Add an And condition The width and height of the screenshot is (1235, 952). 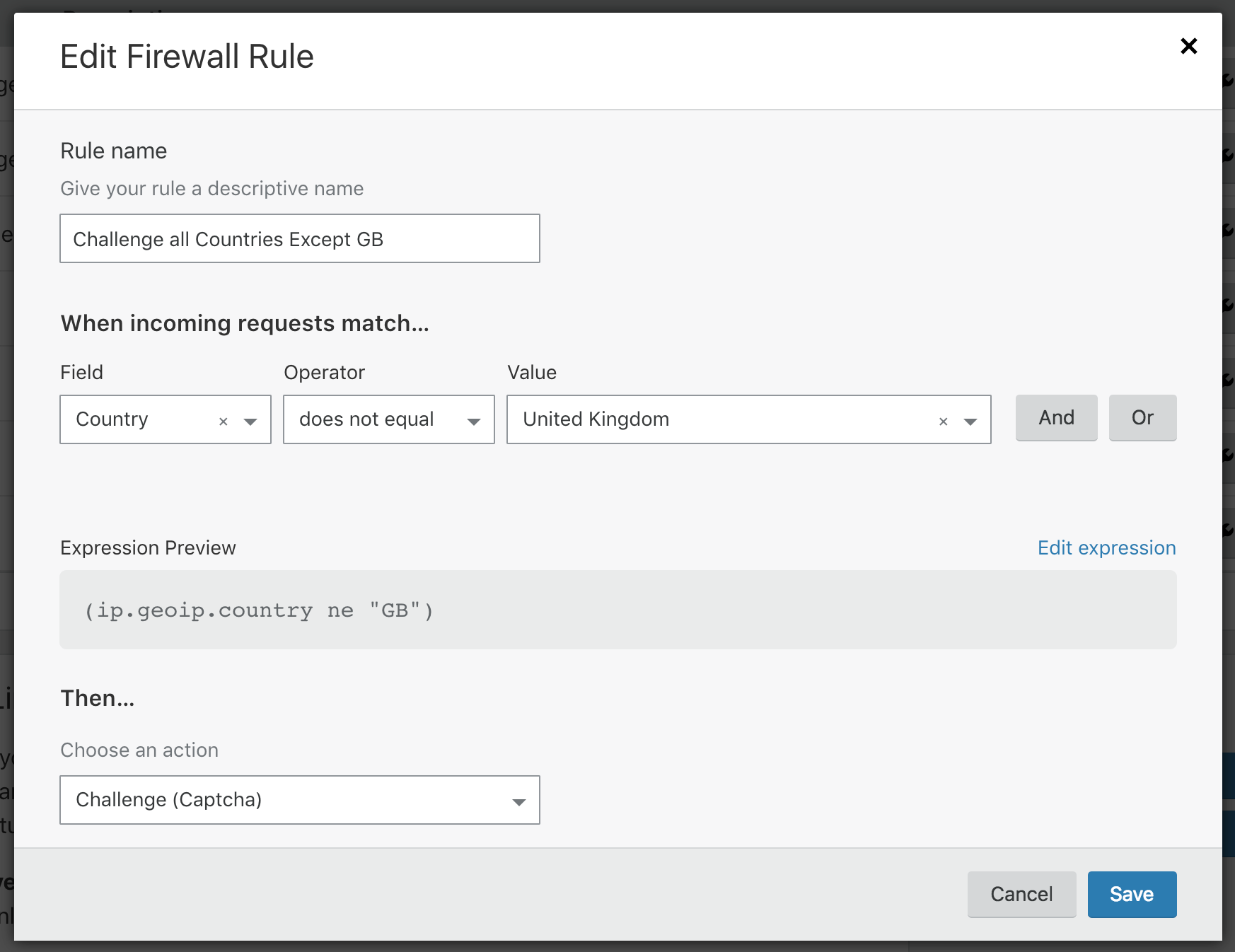pyautogui.click(x=1057, y=418)
